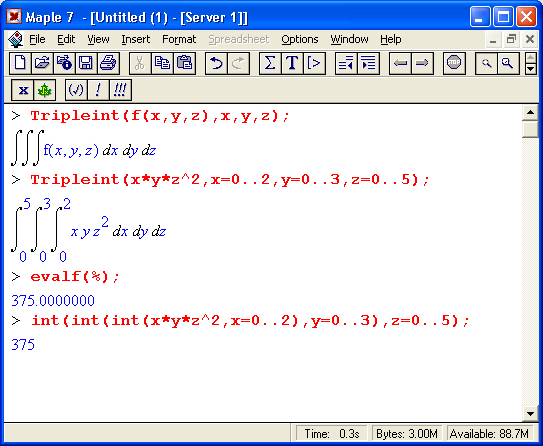543x446 pixels.
Task: Toggle standard math notation with the x button
Action: coord(23,90)
